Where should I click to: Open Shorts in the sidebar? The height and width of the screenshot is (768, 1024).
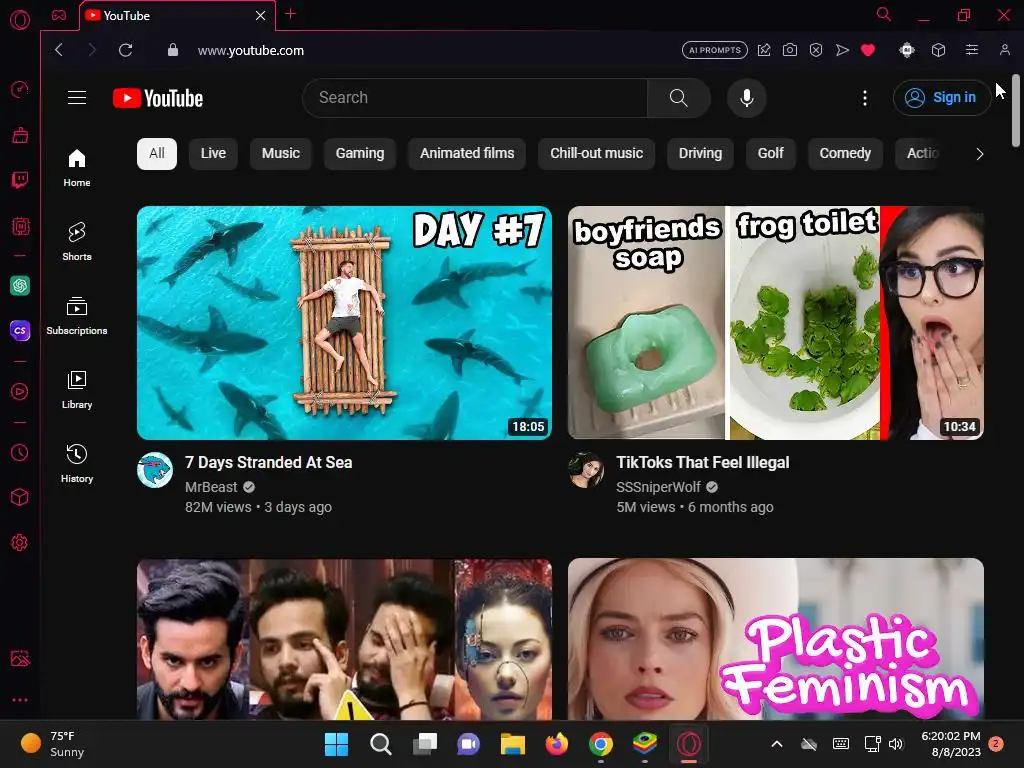pos(77,242)
